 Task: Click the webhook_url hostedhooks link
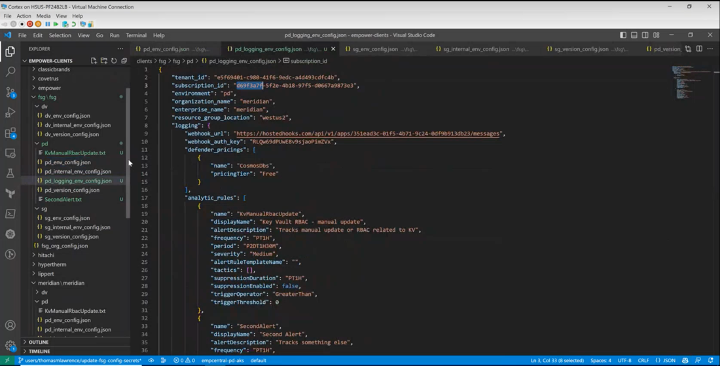click(367, 134)
